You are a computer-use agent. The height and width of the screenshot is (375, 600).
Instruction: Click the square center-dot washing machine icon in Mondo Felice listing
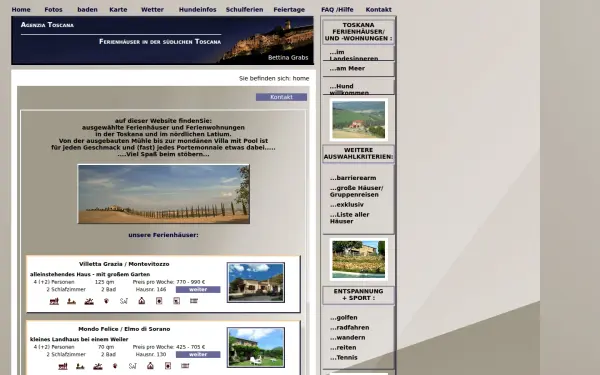168,366
